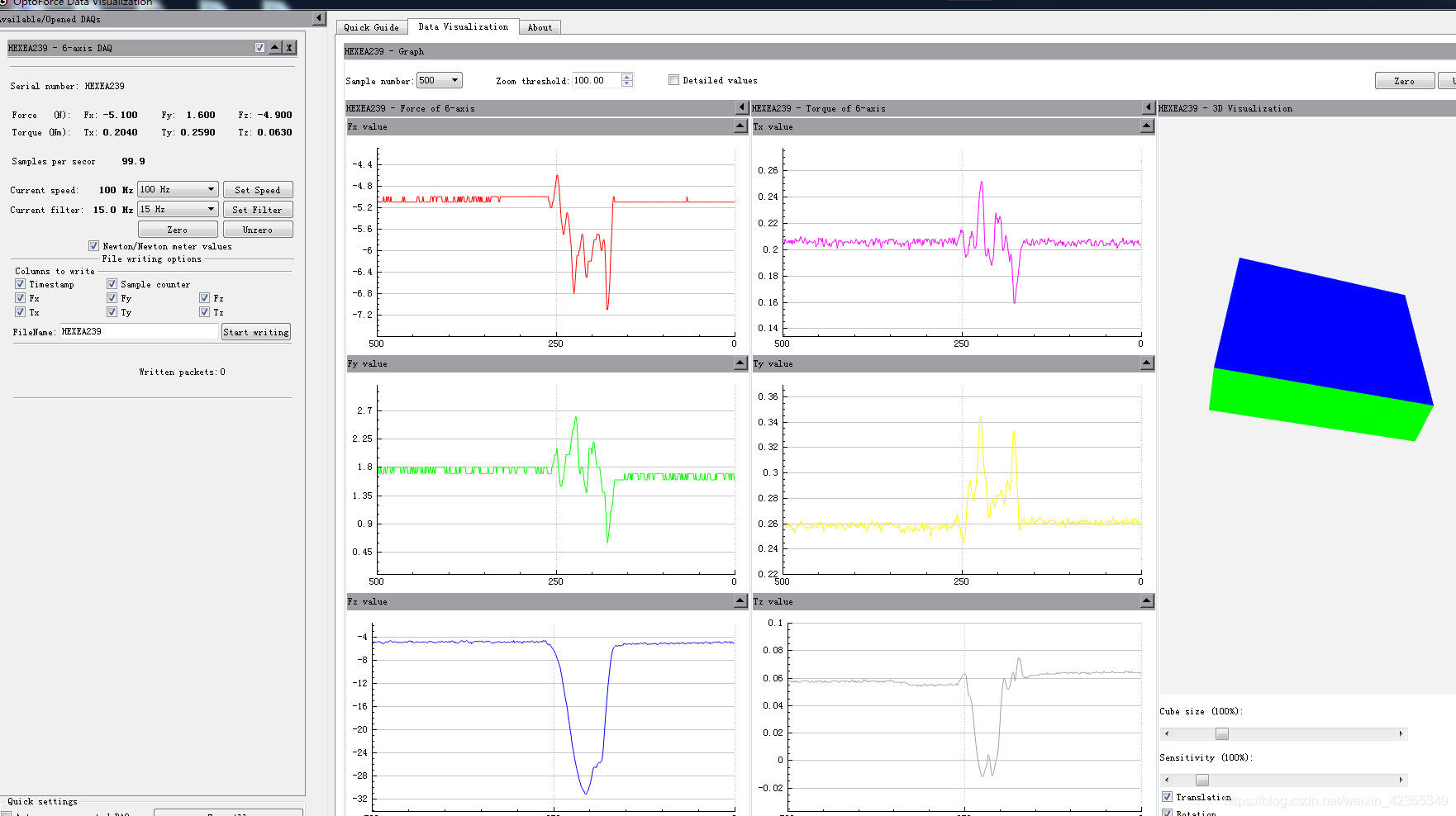1456x816 pixels.
Task: Click the Fx force reading -5.100
Action: click(x=121, y=115)
